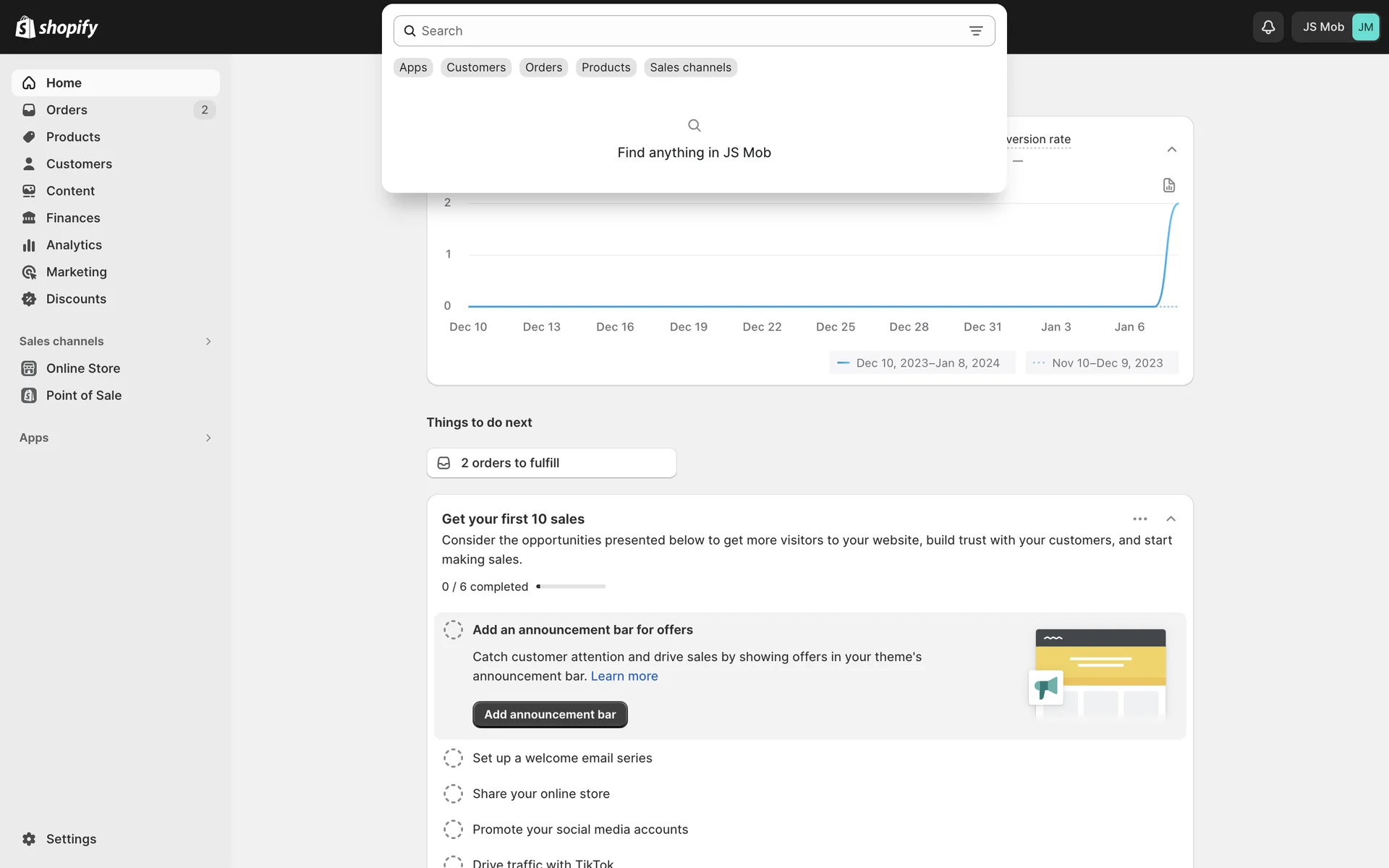The width and height of the screenshot is (1389, 868).
Task: Check off welcome email series task
Action: (453, 758)
